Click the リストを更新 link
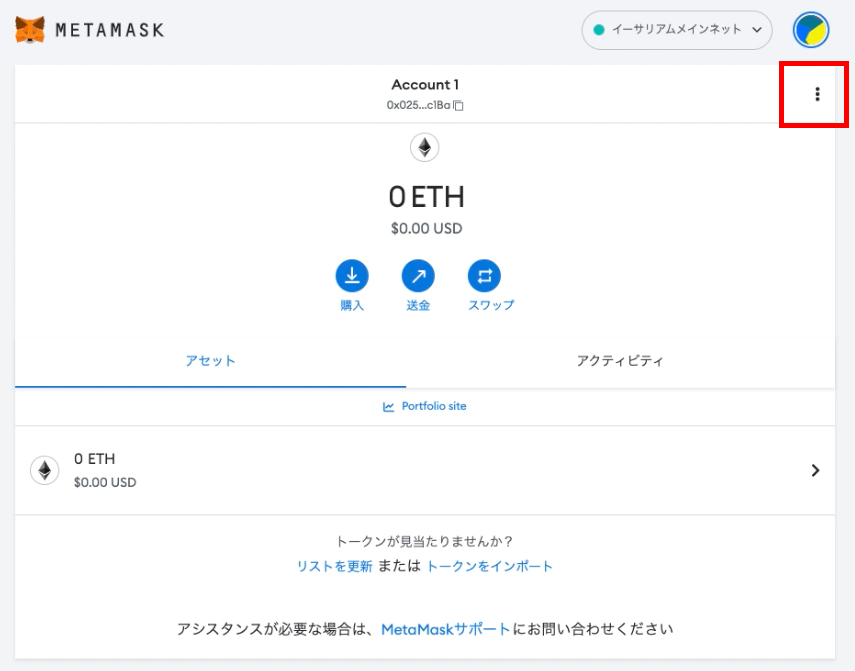This screenshot has width=855, height=671. 334,566
